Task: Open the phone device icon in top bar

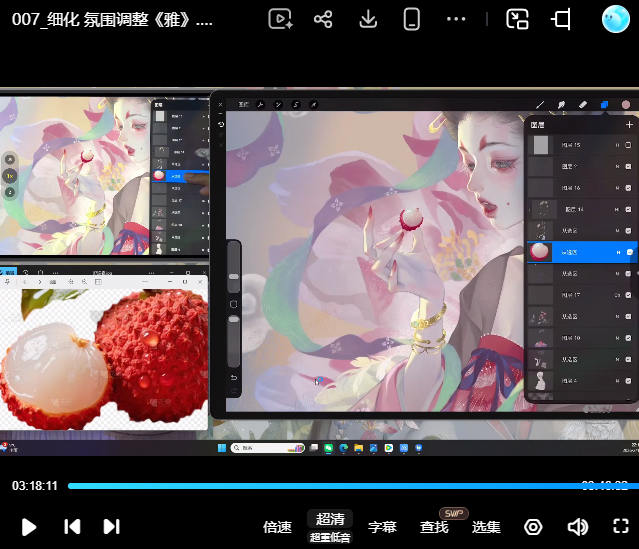Action: pyautogui.click(x=412, y=19)
